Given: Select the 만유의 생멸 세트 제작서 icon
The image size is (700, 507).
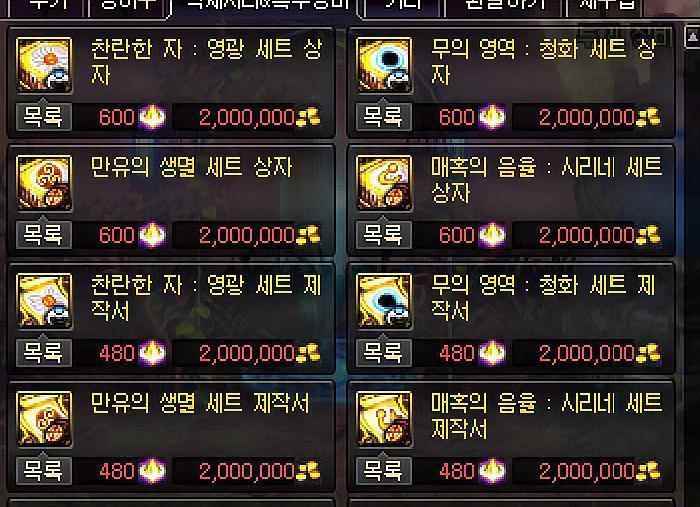Looking at the screenshot, I should coord(44,419).
